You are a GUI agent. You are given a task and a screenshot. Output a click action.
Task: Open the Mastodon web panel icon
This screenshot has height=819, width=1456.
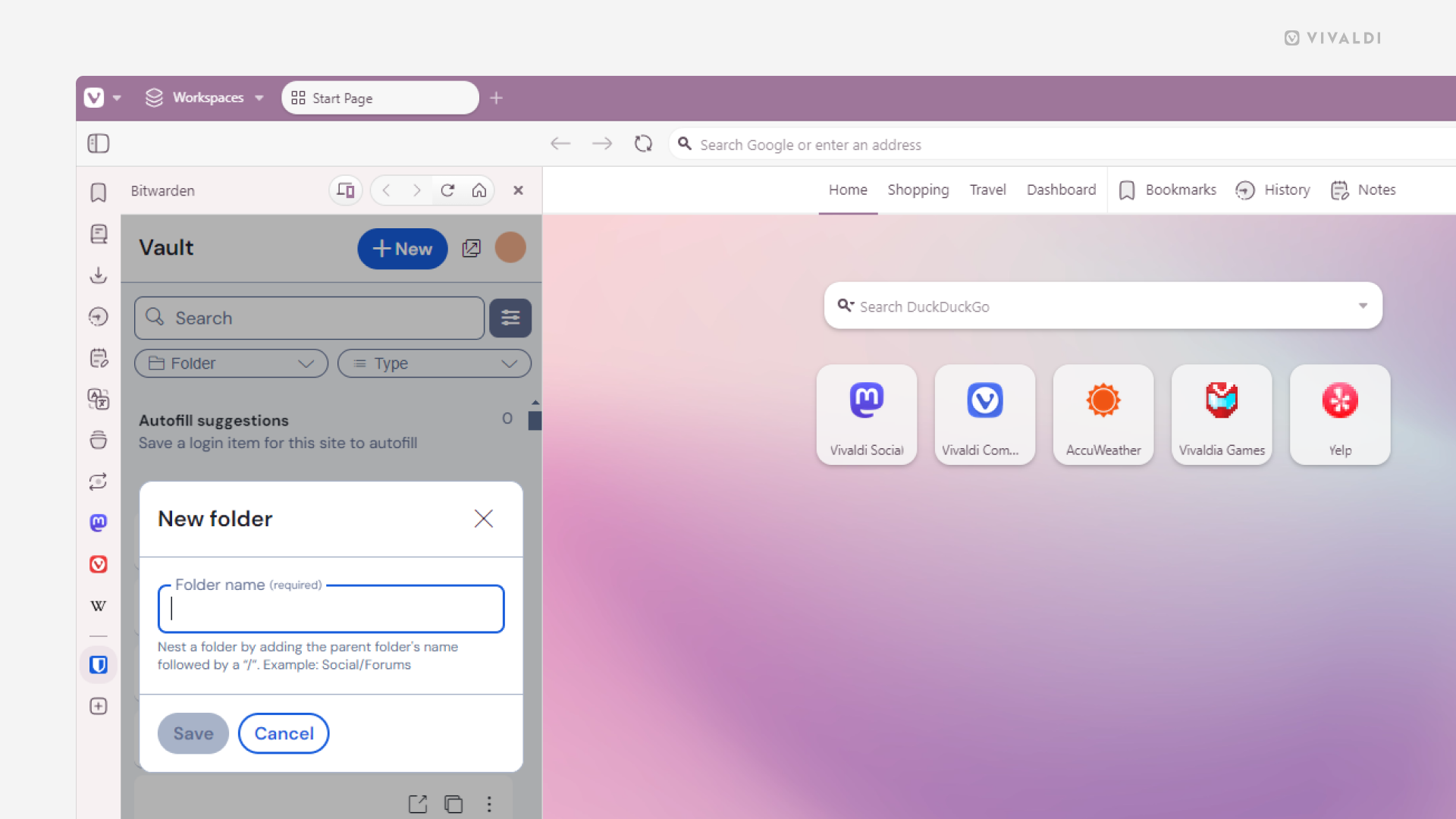(99, 522)
